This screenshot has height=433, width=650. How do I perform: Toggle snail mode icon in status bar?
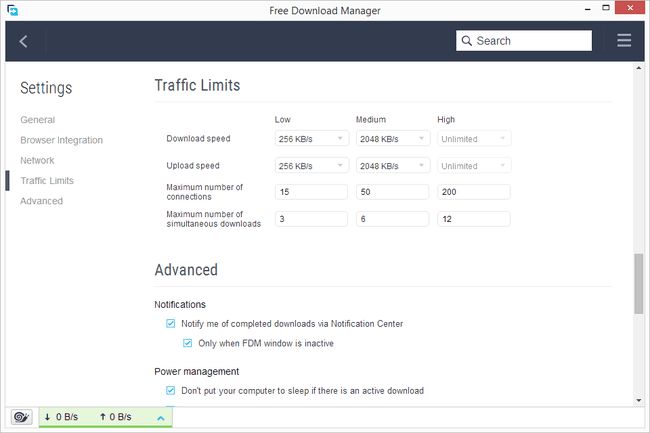click(x=22, y=417)
